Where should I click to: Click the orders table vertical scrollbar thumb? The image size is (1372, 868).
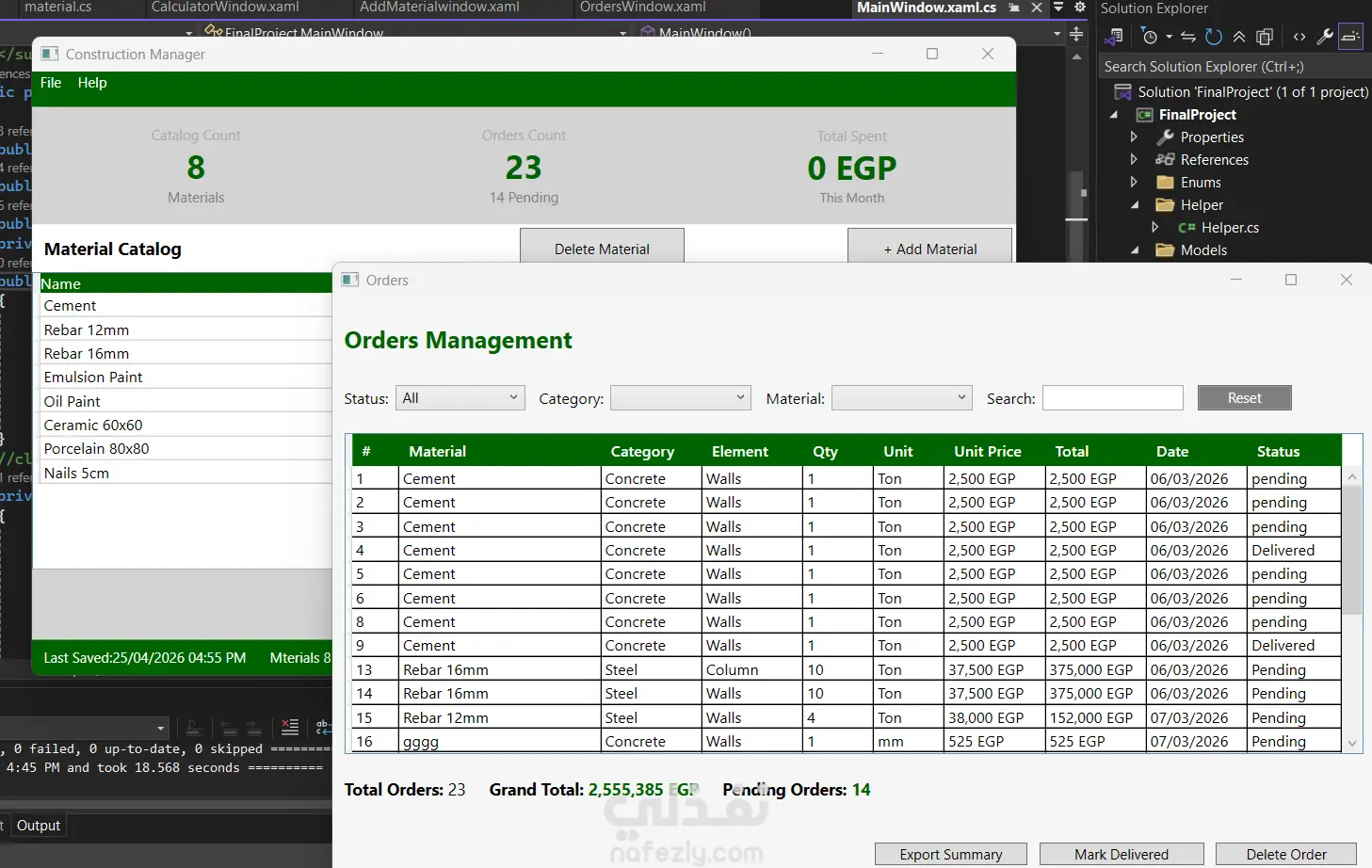pyautogui.click(x=1352, y=550)
